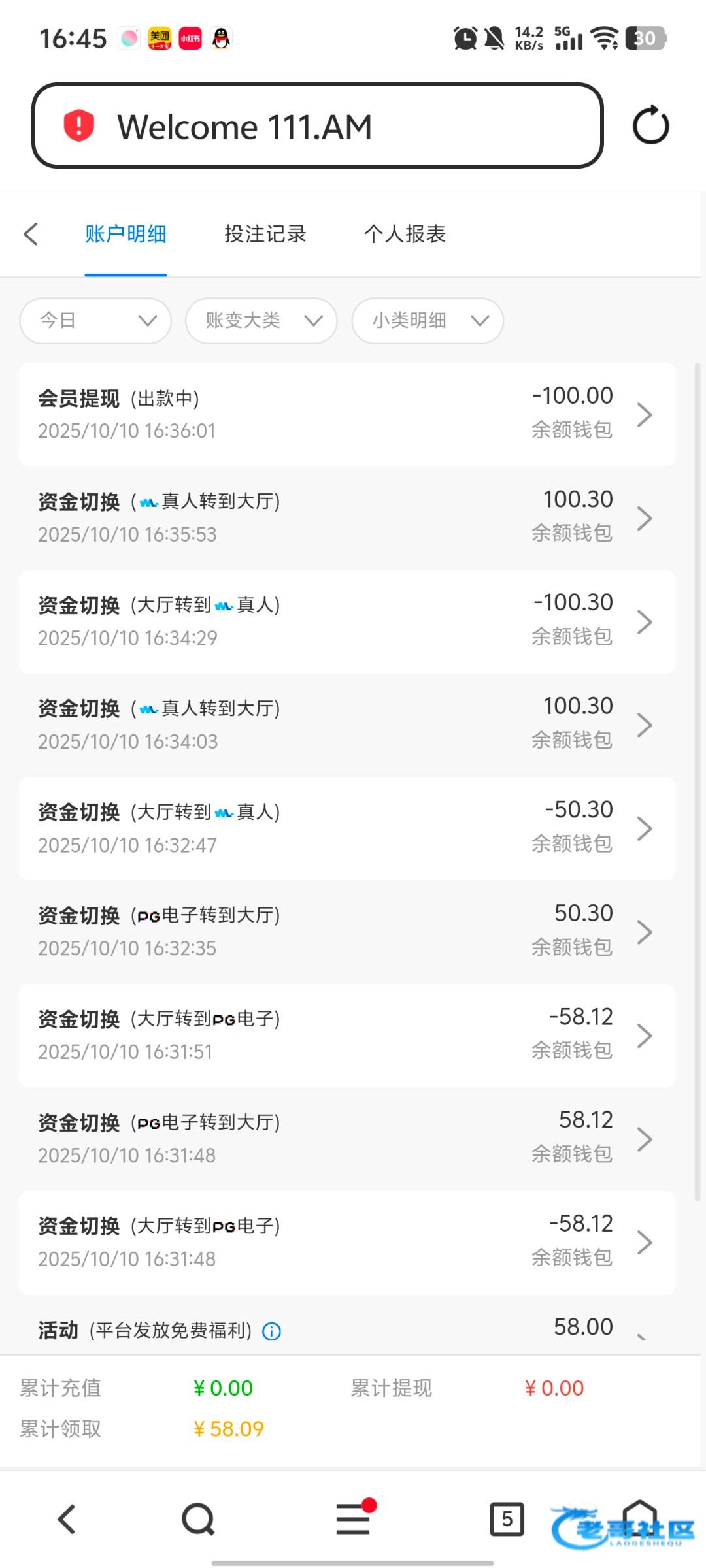This screenshot has width=706, height=1568.
Task: Select the 账户明细 tab
Action: pos(126,234)
